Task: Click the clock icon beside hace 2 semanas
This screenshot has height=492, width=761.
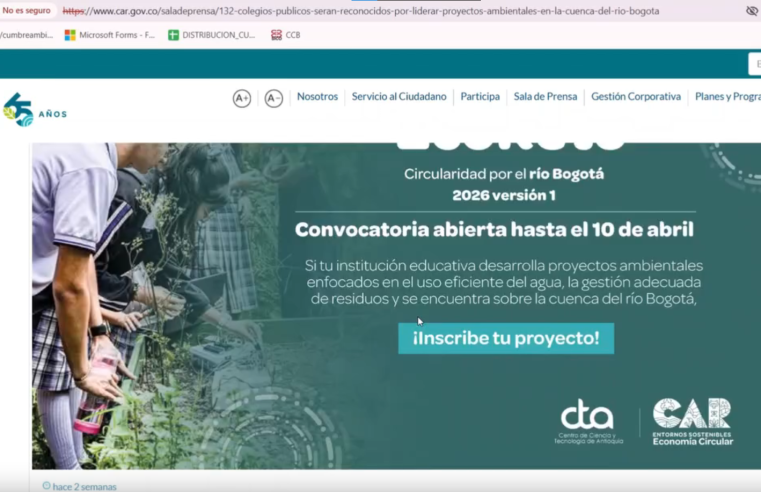Action: 47,486
